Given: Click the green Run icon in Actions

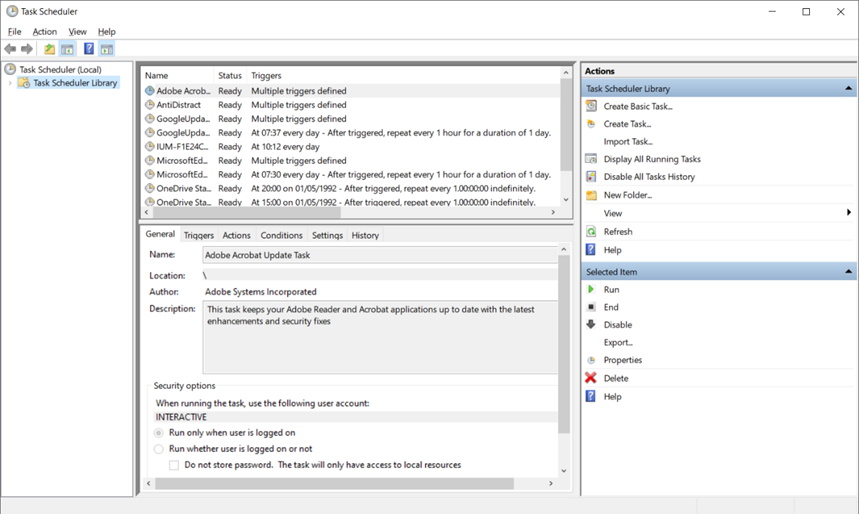Looking at the screenshot, I should point(591,289).
